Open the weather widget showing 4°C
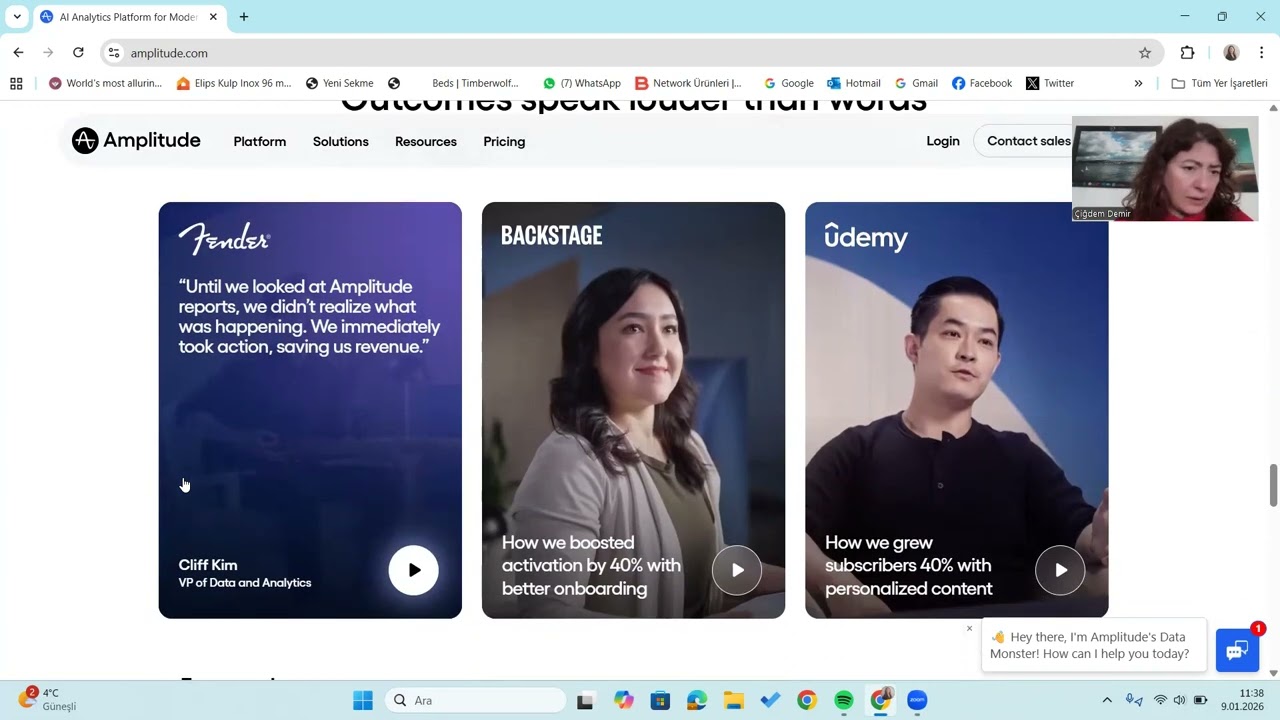Image resolution: width=1280 pixels, height=720 pixels. point(48,699)
